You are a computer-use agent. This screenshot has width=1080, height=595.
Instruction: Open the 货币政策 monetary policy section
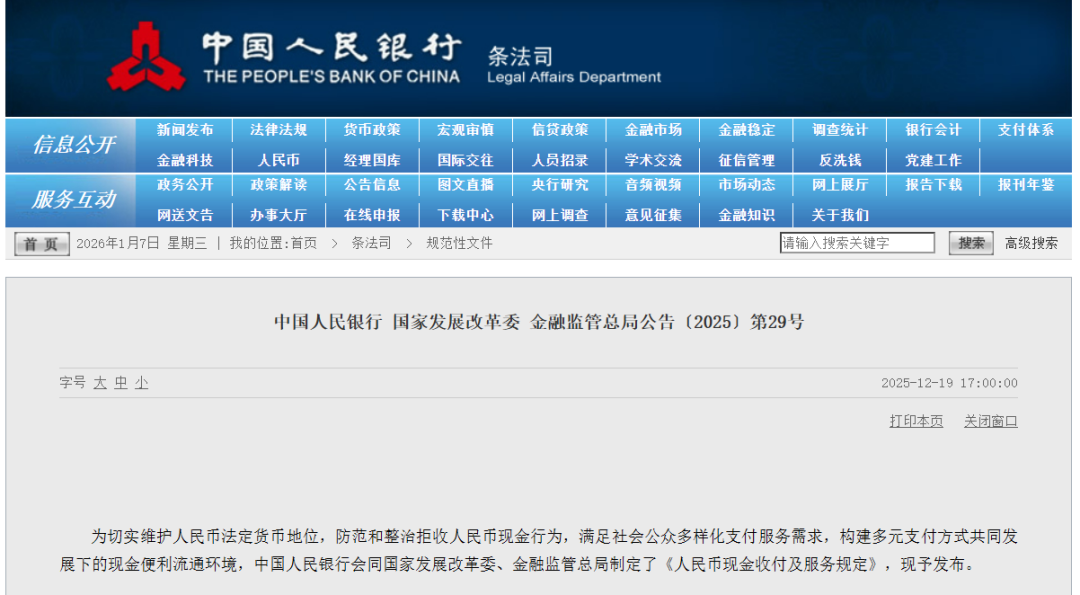372,129
